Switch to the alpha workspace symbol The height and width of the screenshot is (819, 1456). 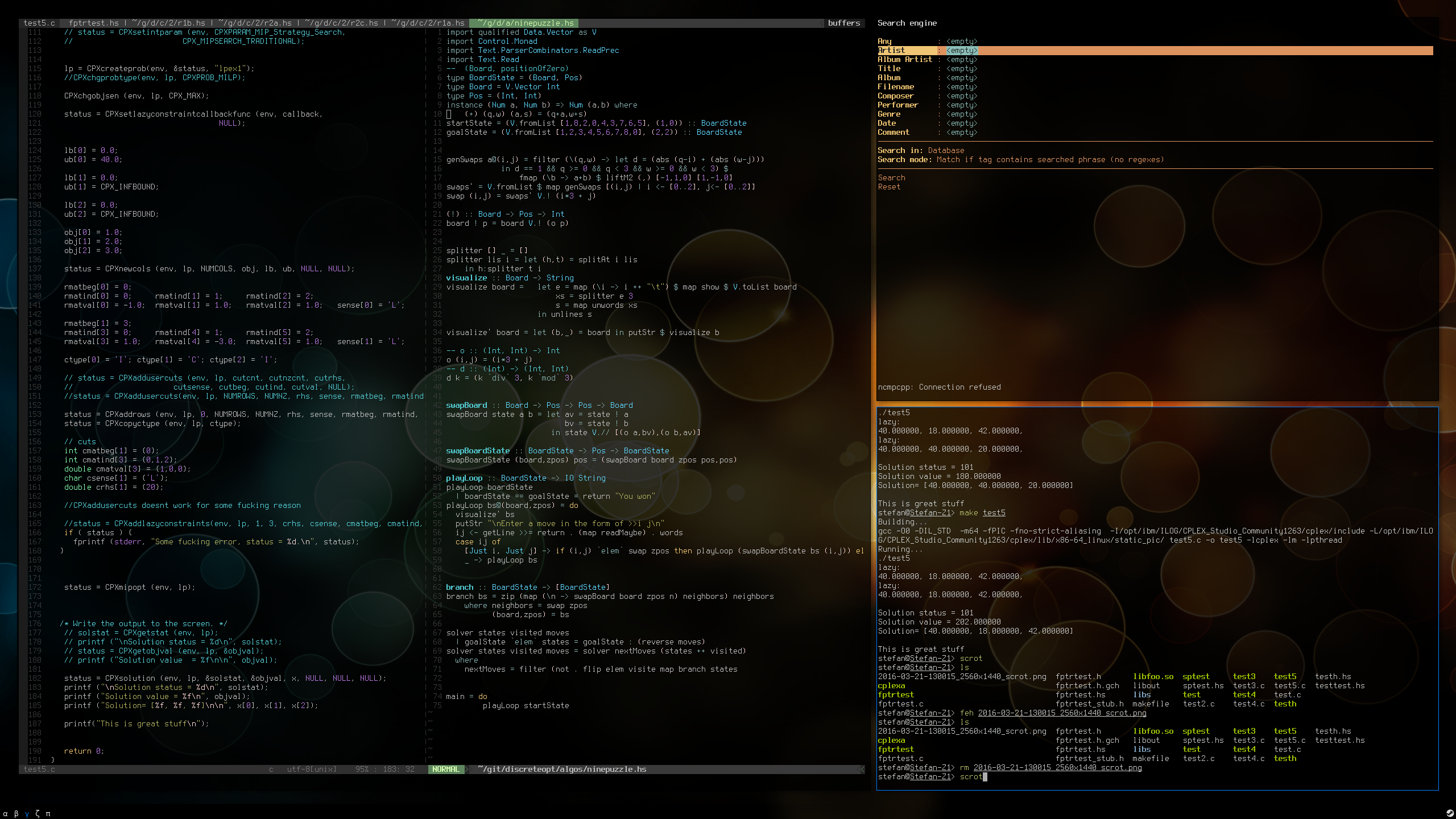click(x=6, y=814)
